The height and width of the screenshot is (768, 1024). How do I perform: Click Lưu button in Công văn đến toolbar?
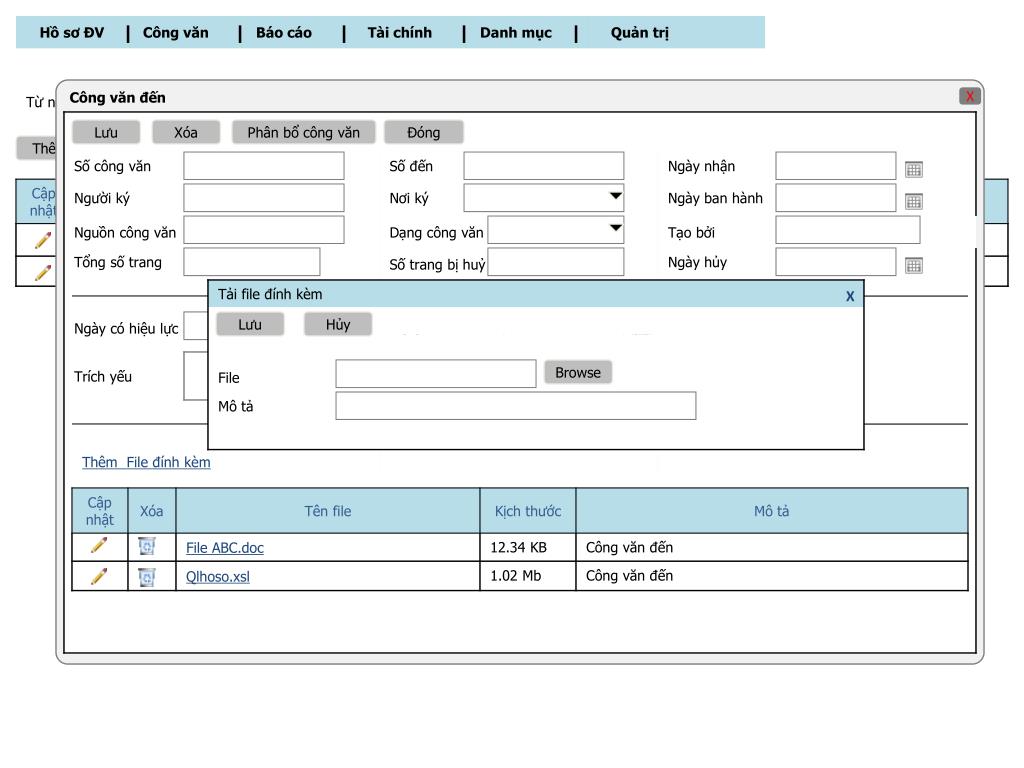click(x=106, y=133)
